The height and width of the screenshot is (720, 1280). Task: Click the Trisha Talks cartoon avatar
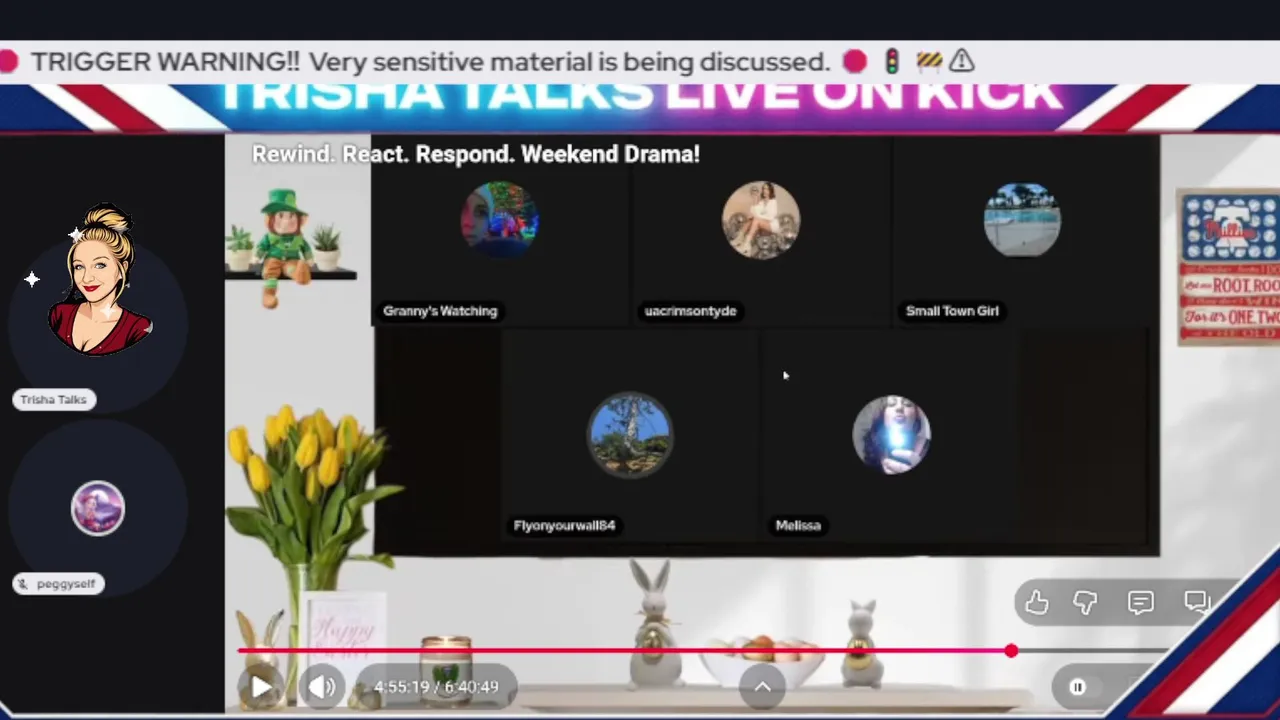98,280
